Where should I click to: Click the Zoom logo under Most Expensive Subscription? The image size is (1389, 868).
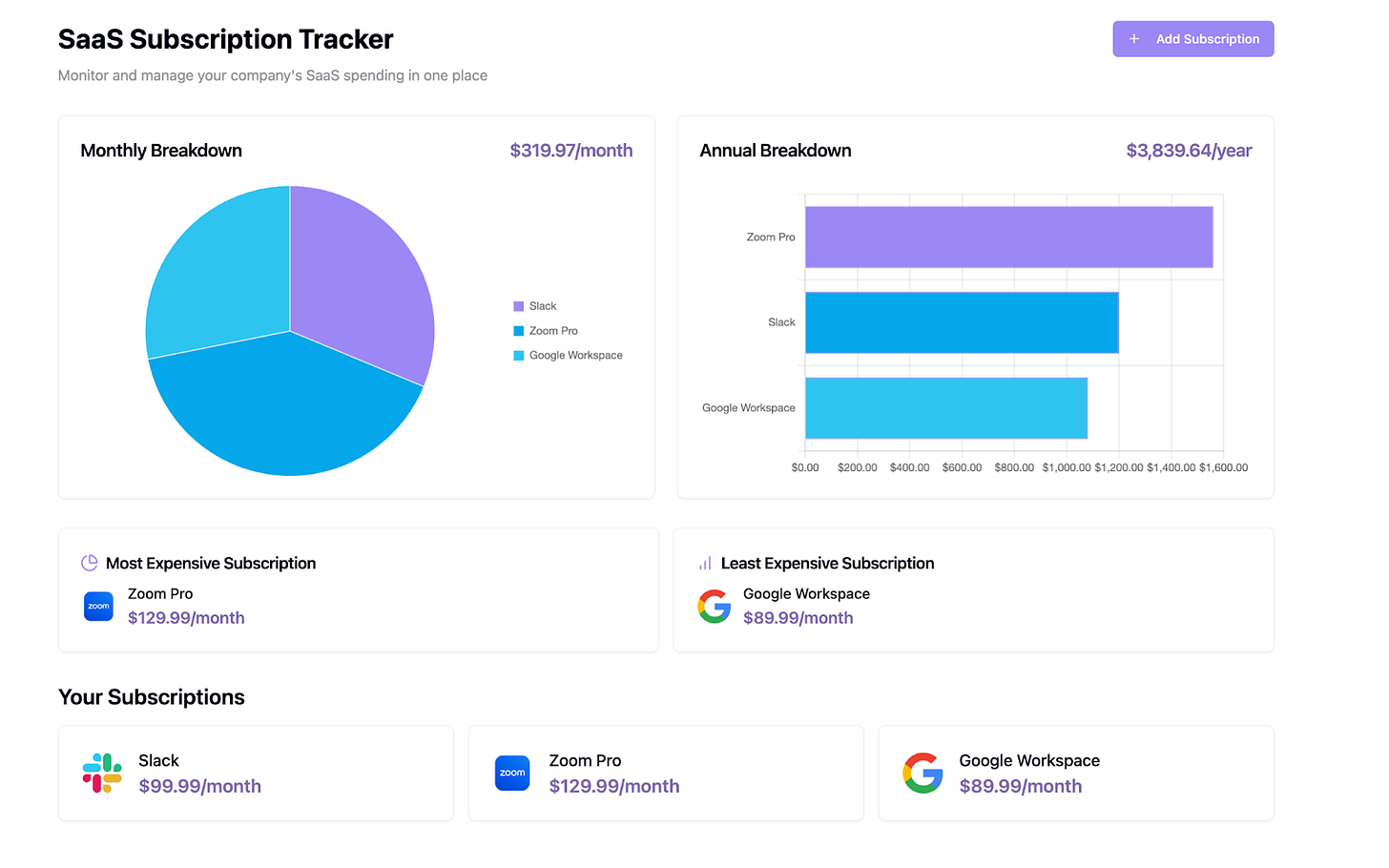click(x=98, y=607)
